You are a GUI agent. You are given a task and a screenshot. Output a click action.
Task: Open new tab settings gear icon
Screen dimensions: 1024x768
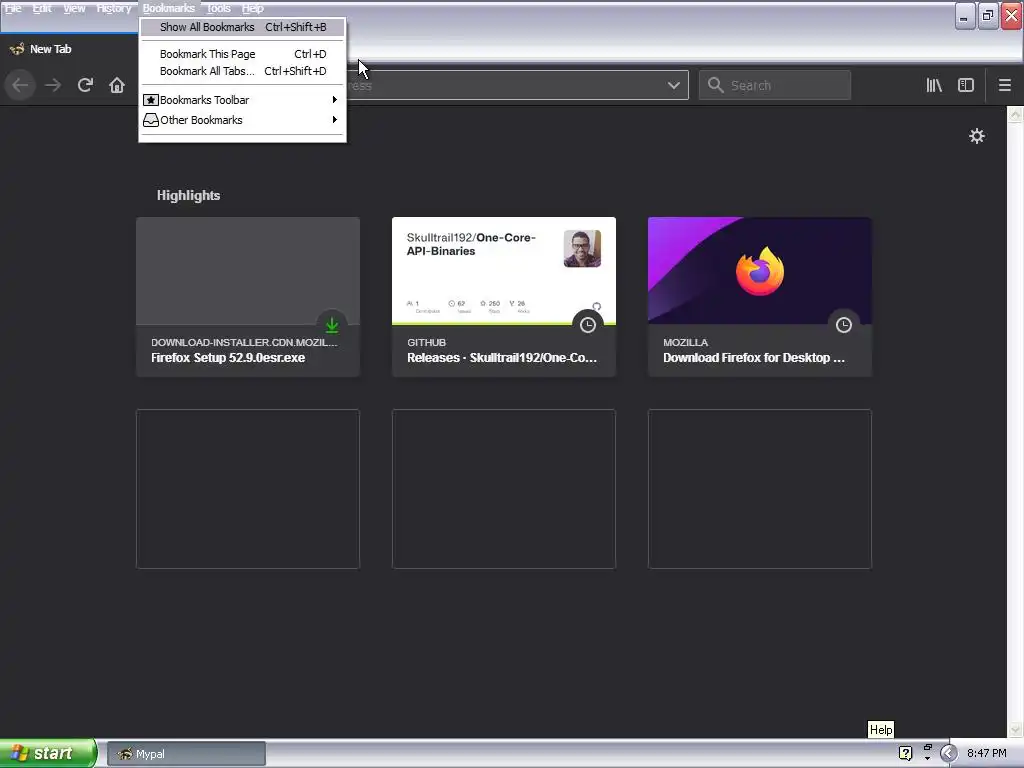pos(976,136)
